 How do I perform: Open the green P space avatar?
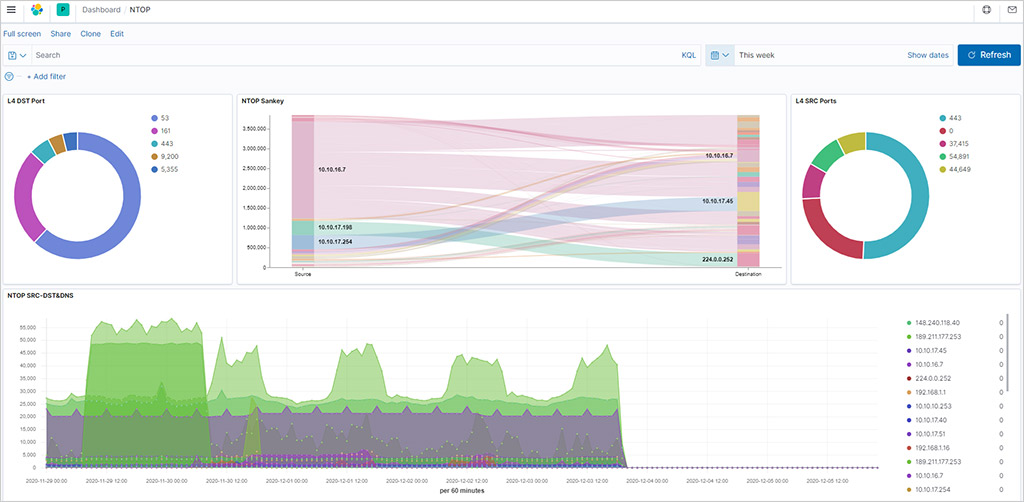(x=62, y=10)
